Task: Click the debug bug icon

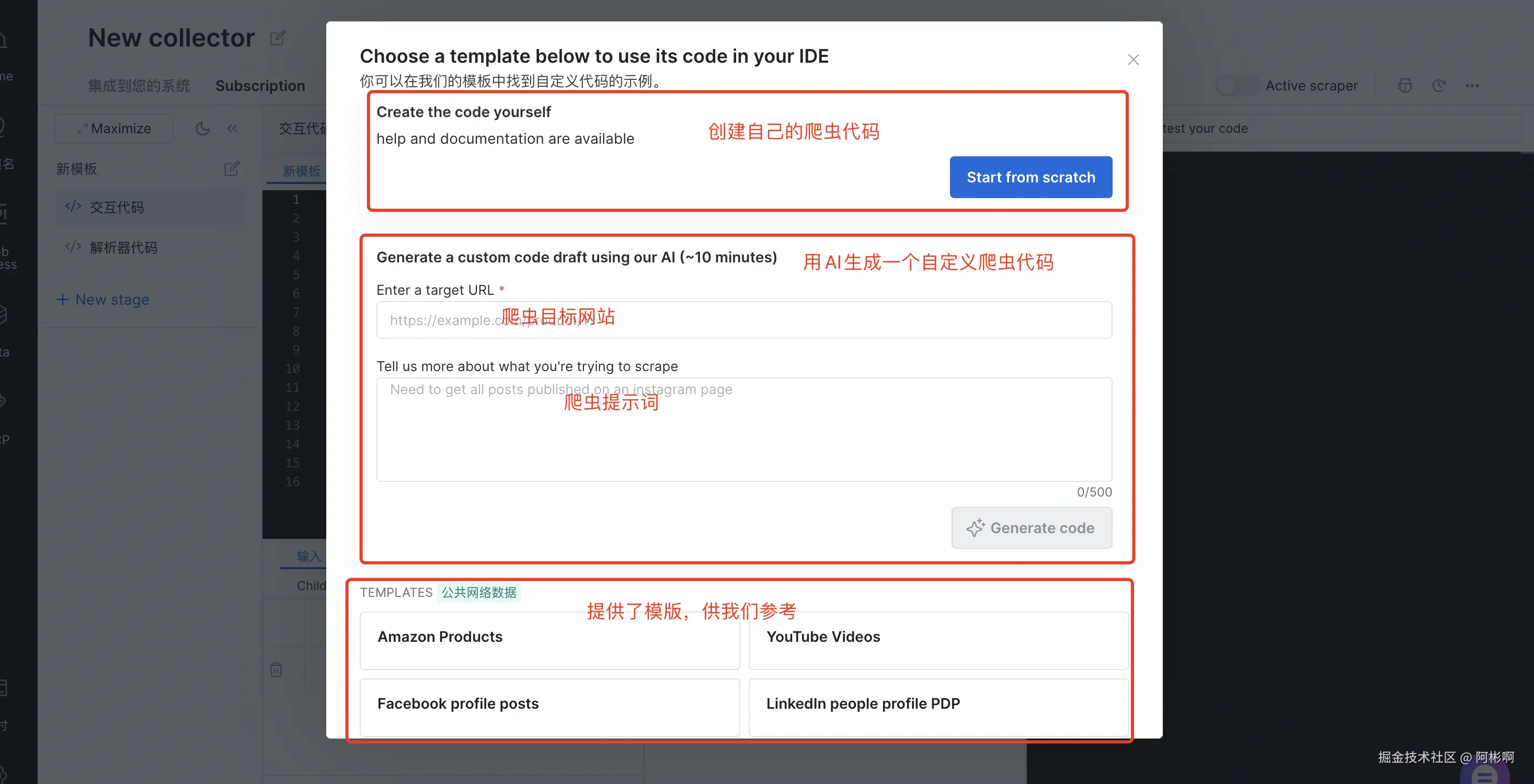Action: tap(1405, 86)
